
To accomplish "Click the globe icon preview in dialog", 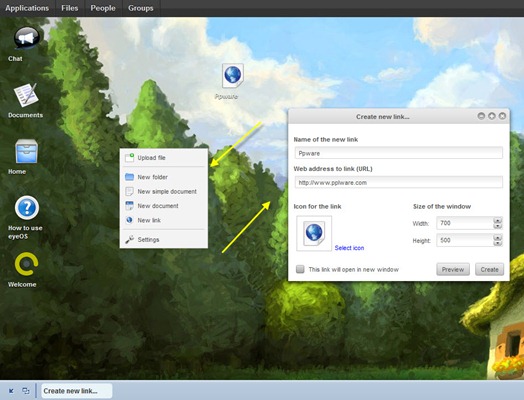I will point(314,233).
